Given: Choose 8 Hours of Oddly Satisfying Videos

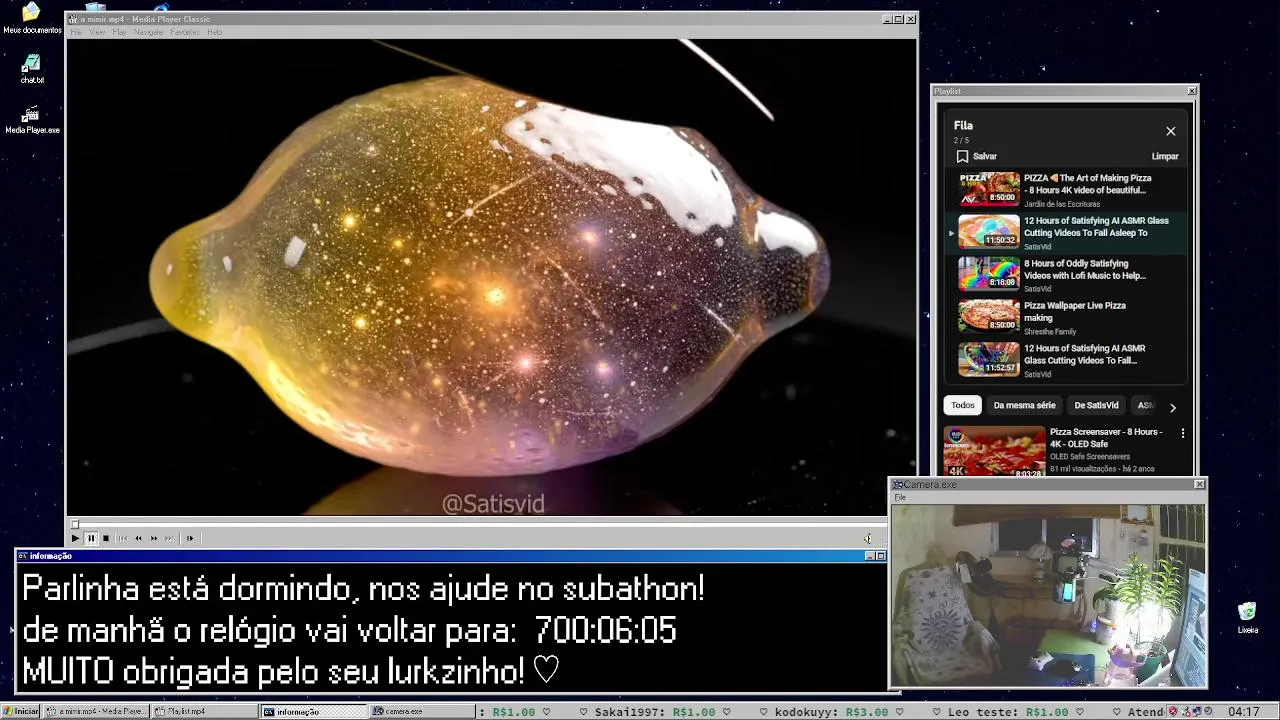Looking at the screenshot, I should pyautogui.click(x=1066, y=275).
